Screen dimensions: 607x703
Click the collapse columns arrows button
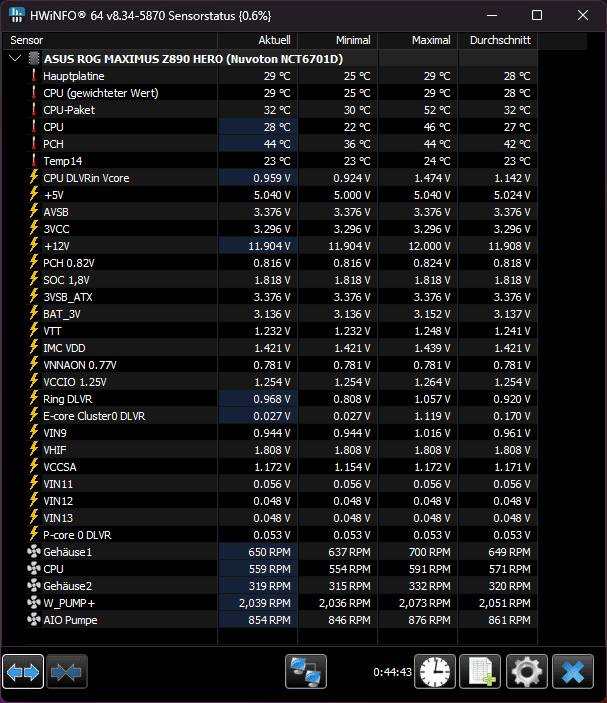coord(67,671)
